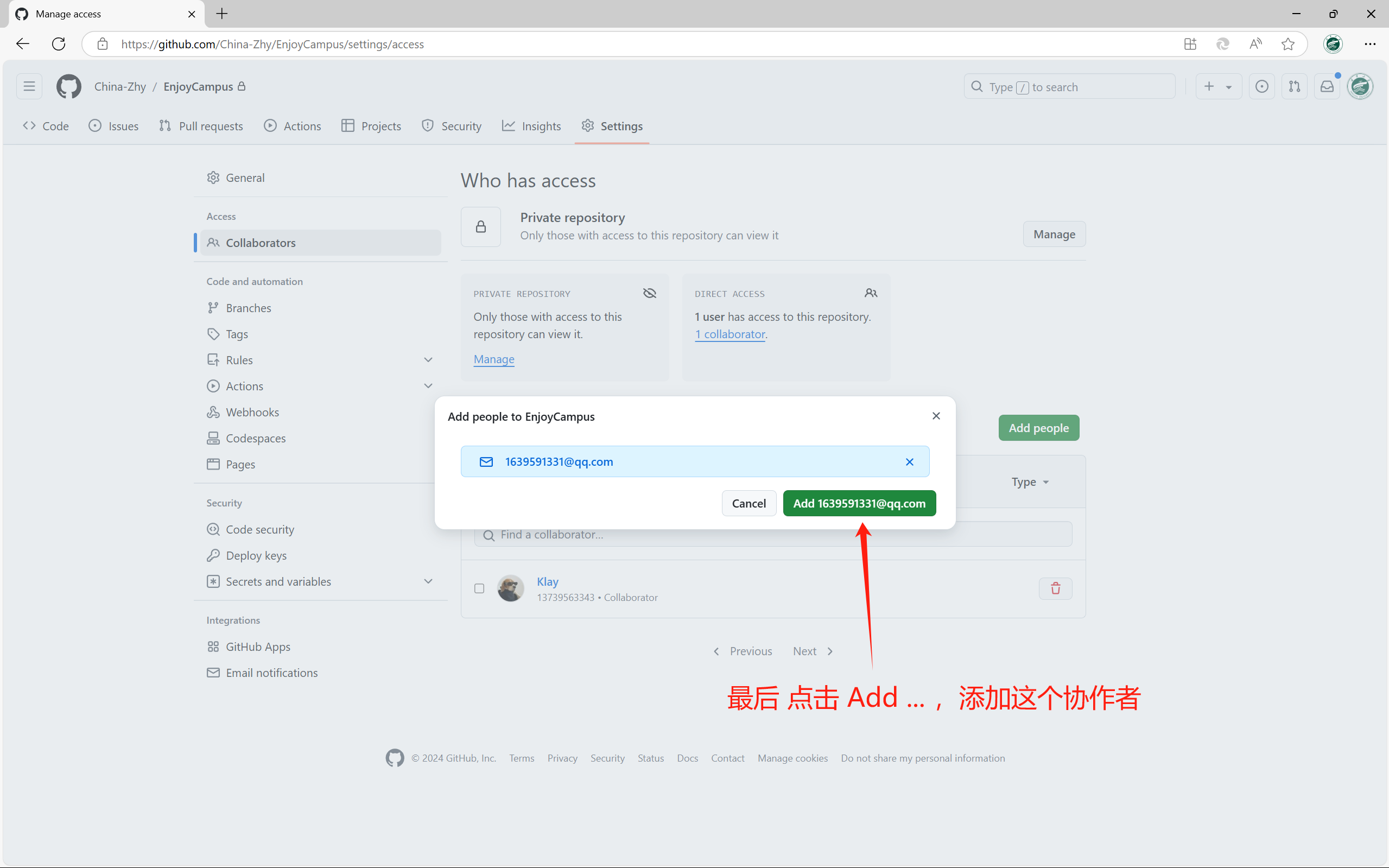Close the Add people dialog with X

pos(936,416)
